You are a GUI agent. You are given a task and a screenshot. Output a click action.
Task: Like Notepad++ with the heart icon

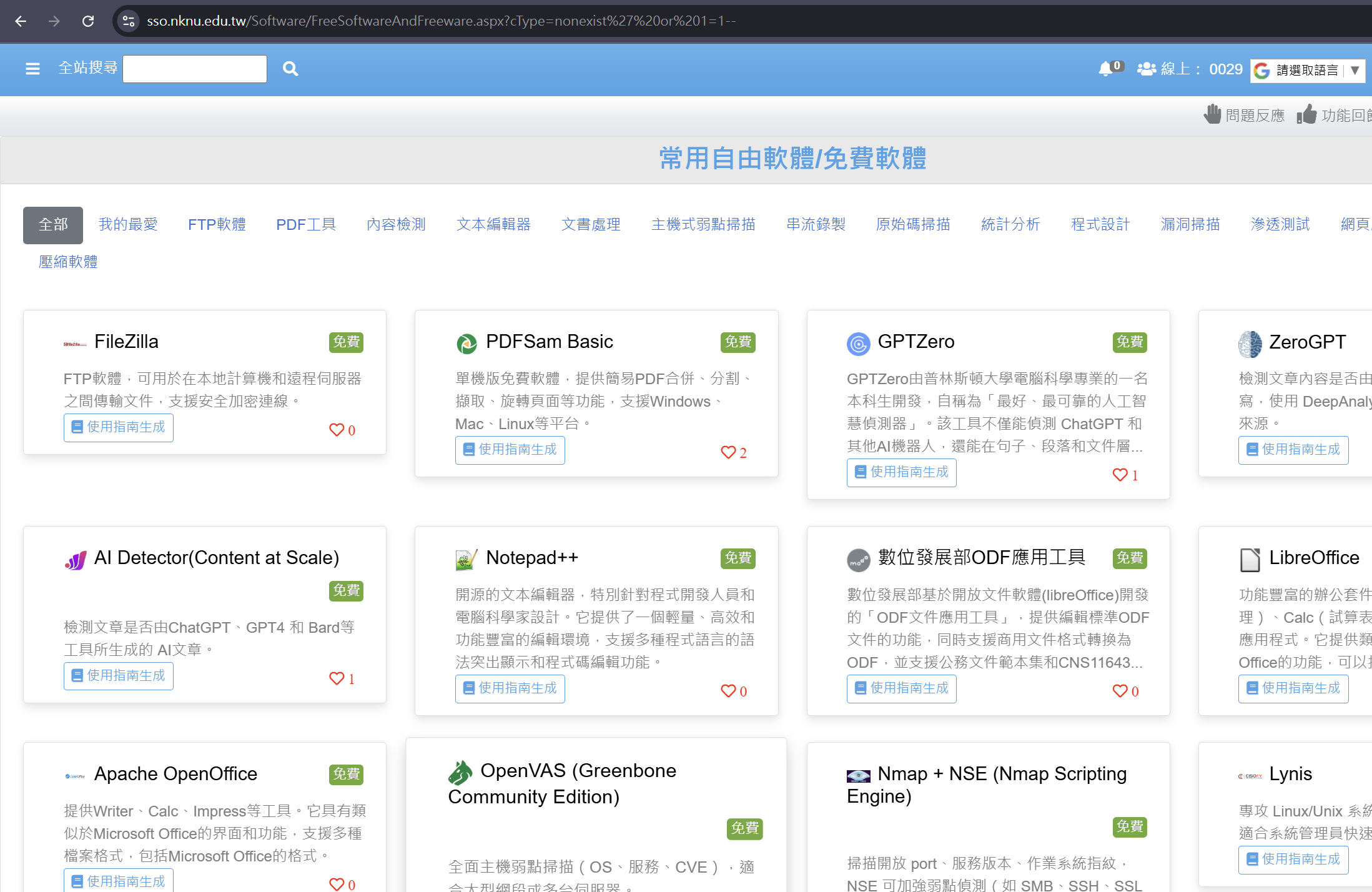pyautogui.click(x=728, y=691)
